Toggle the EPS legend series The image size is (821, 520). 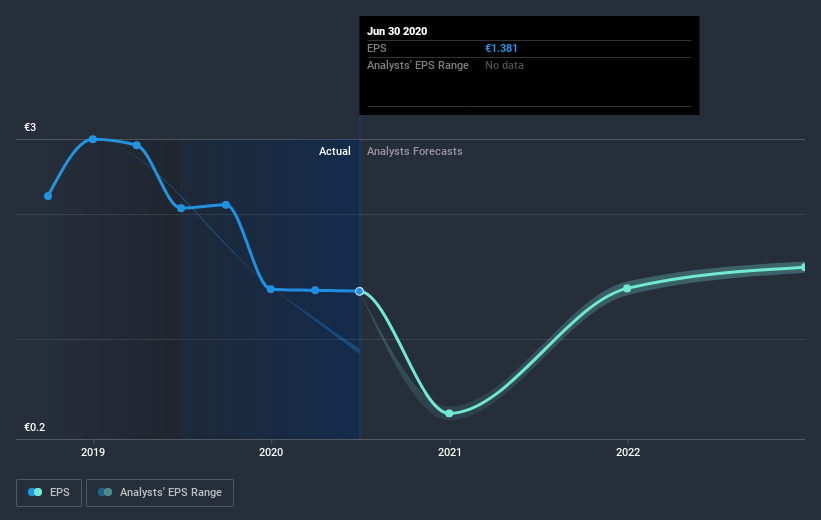pos(49,492)
